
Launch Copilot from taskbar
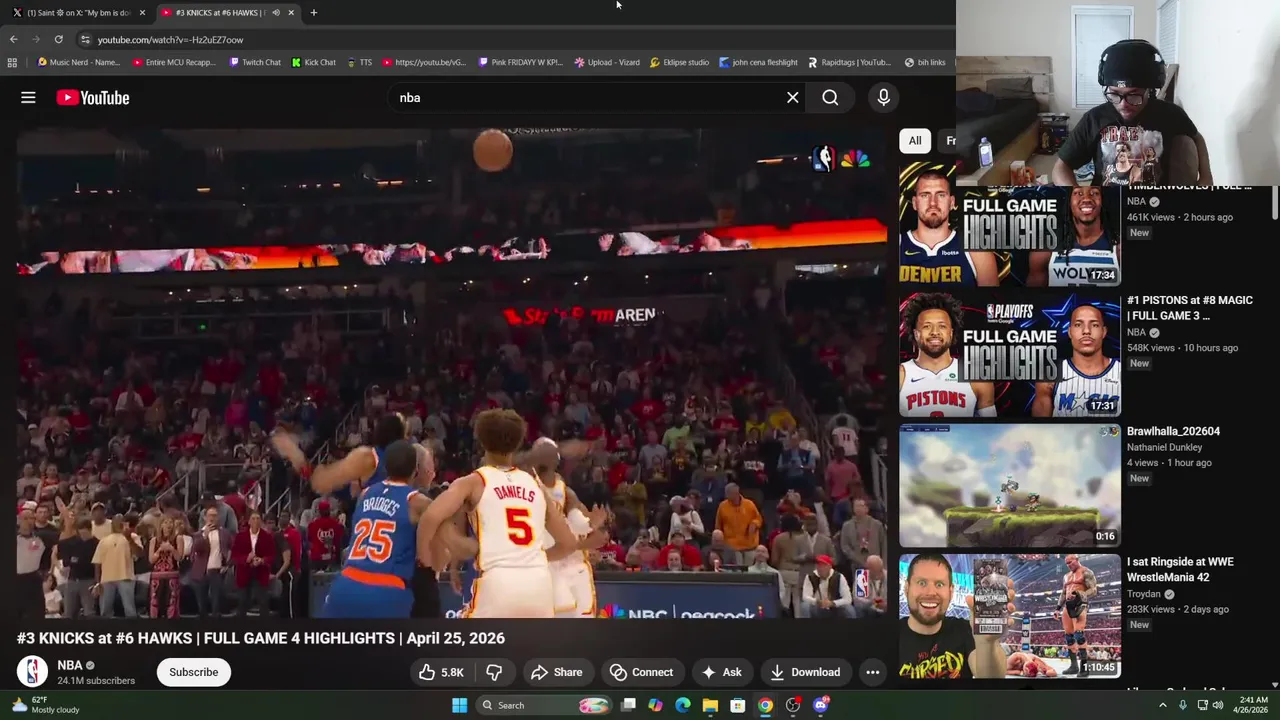655,705
